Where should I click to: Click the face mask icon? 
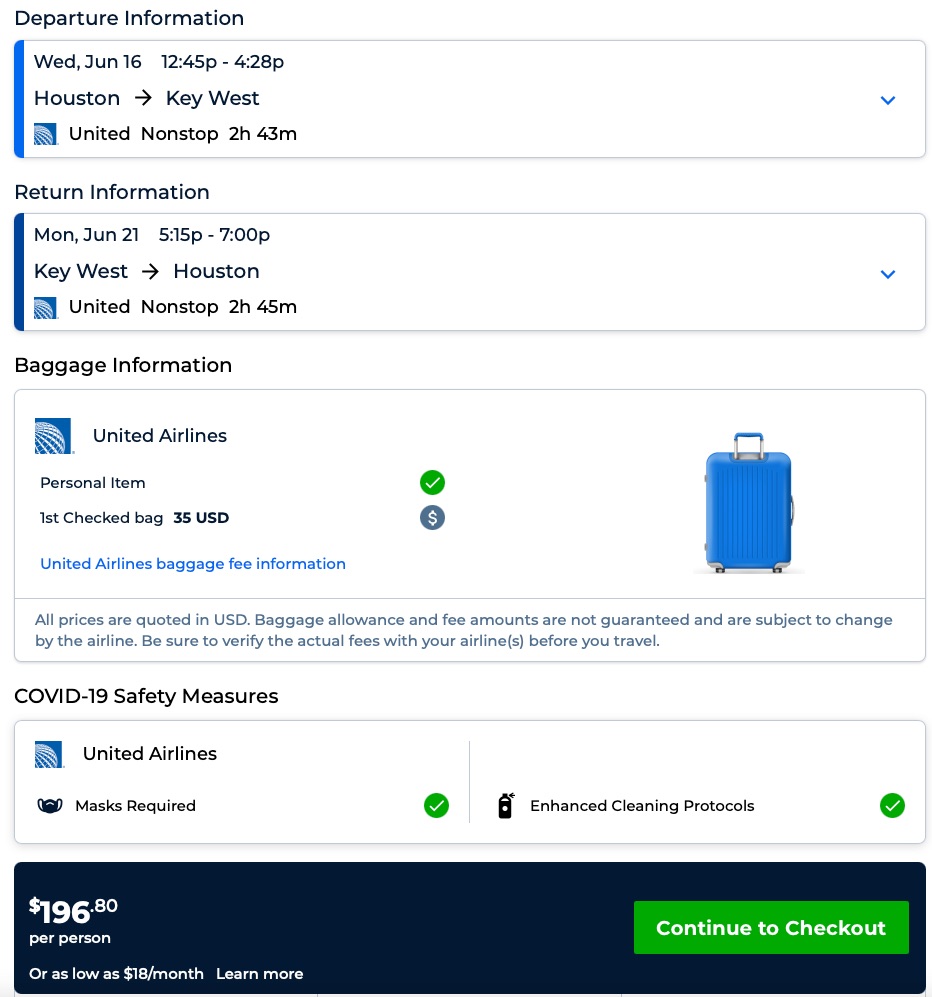click(x=50, y=806)
